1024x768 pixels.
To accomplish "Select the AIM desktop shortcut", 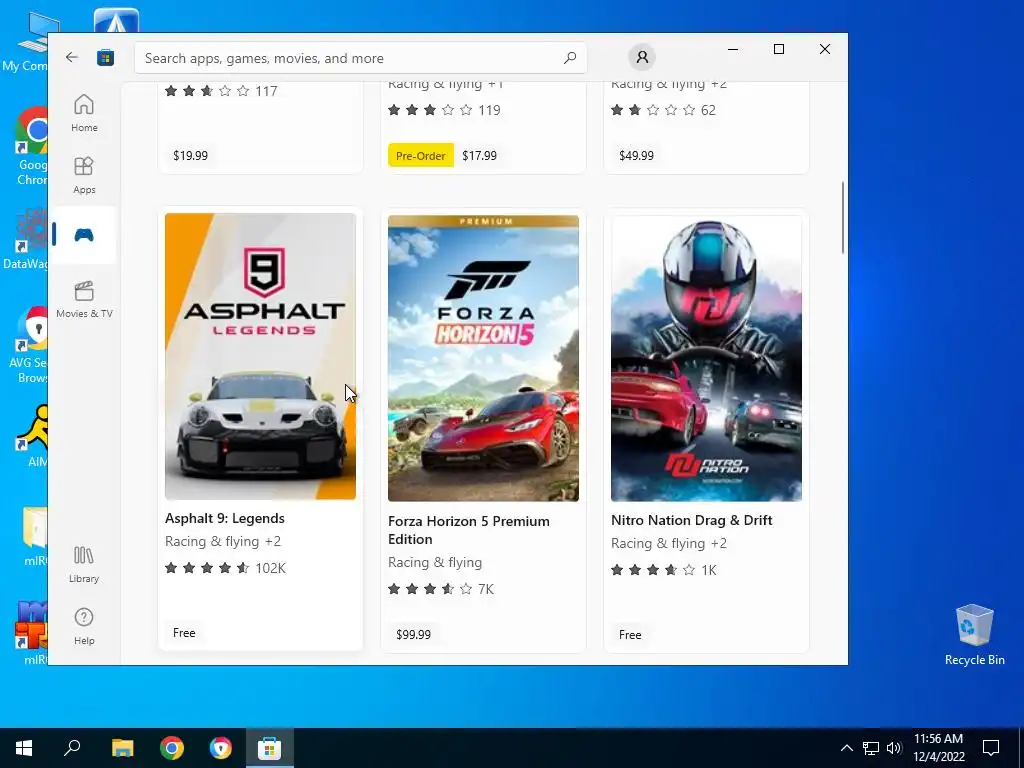I will [x=34, y=436].
